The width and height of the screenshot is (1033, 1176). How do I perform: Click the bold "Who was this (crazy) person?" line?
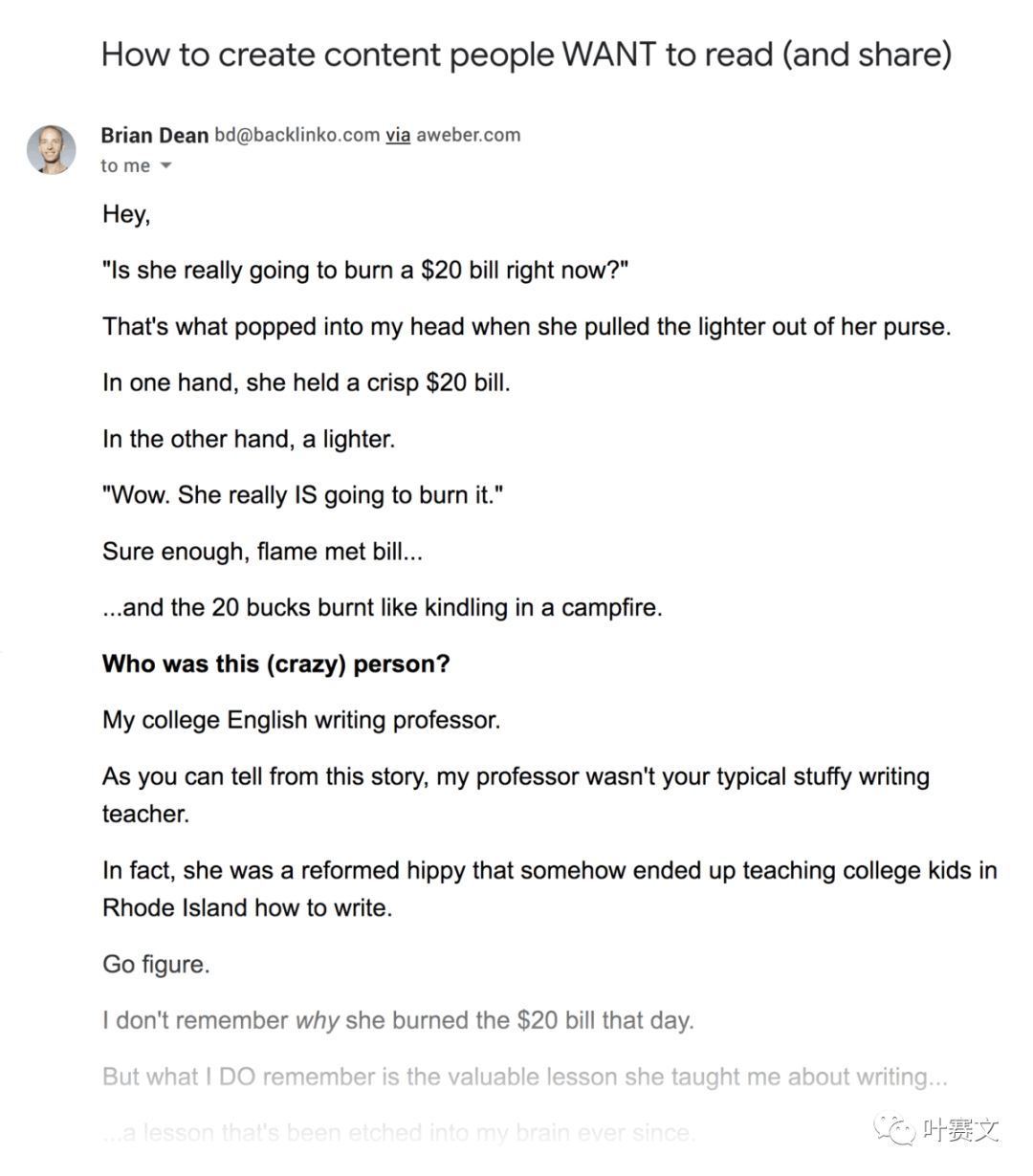pyautogui.click(x=276, y=664)
